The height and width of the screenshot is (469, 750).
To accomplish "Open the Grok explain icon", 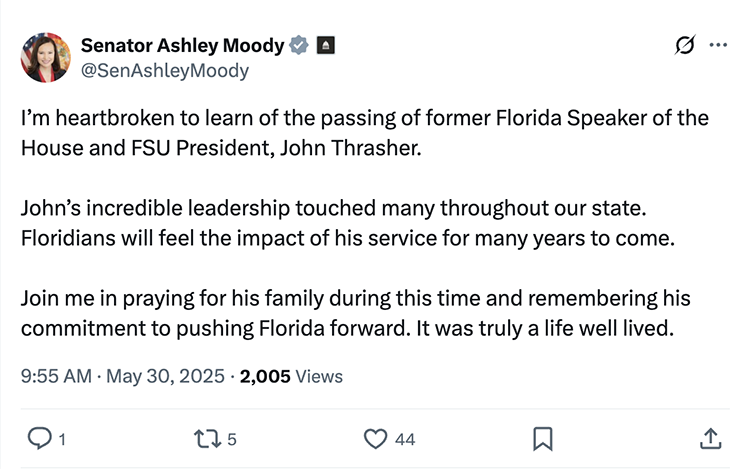I will 685,45.
